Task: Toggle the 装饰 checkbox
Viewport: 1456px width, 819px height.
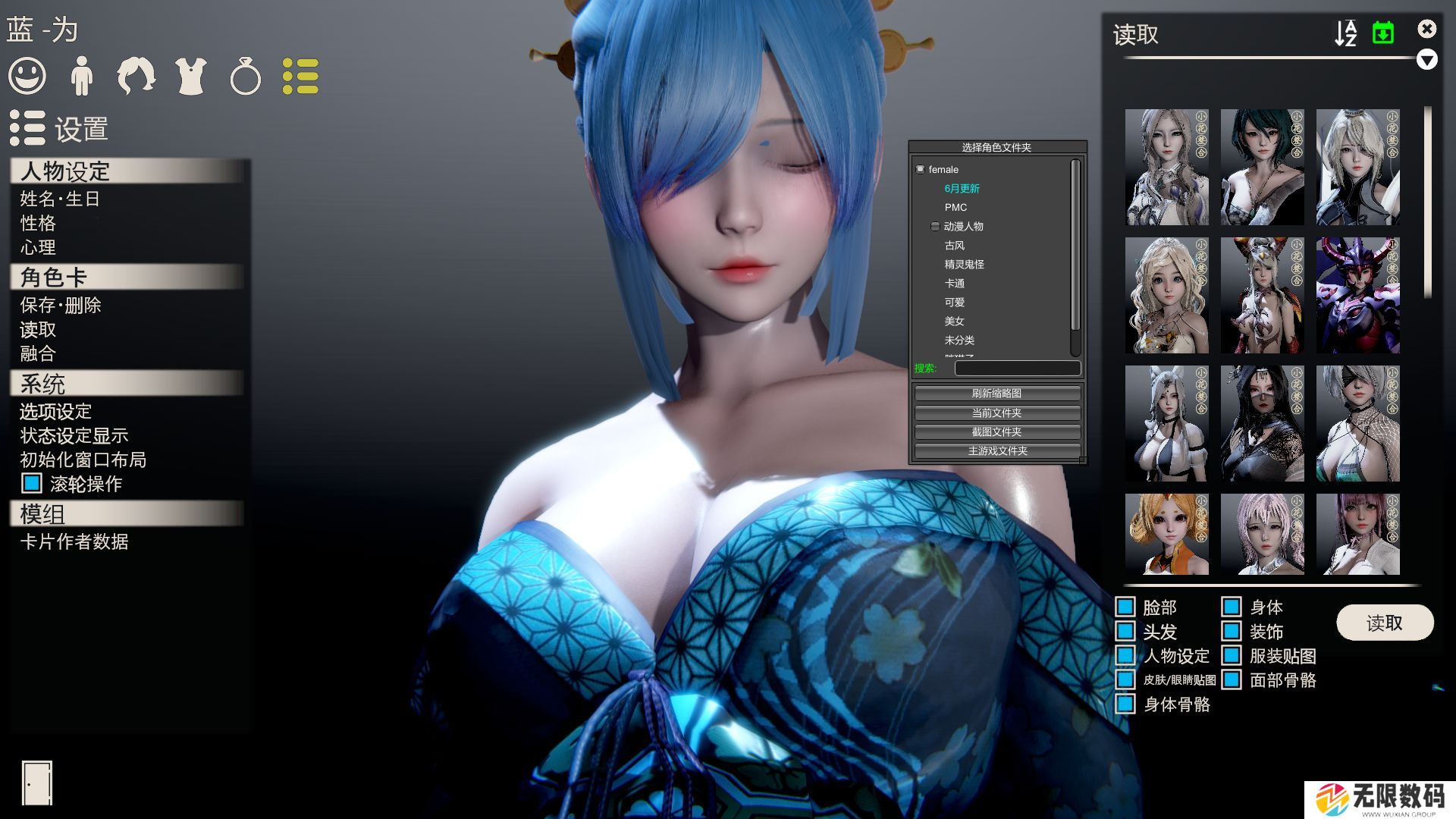Action: click(x=1232, y=631)
